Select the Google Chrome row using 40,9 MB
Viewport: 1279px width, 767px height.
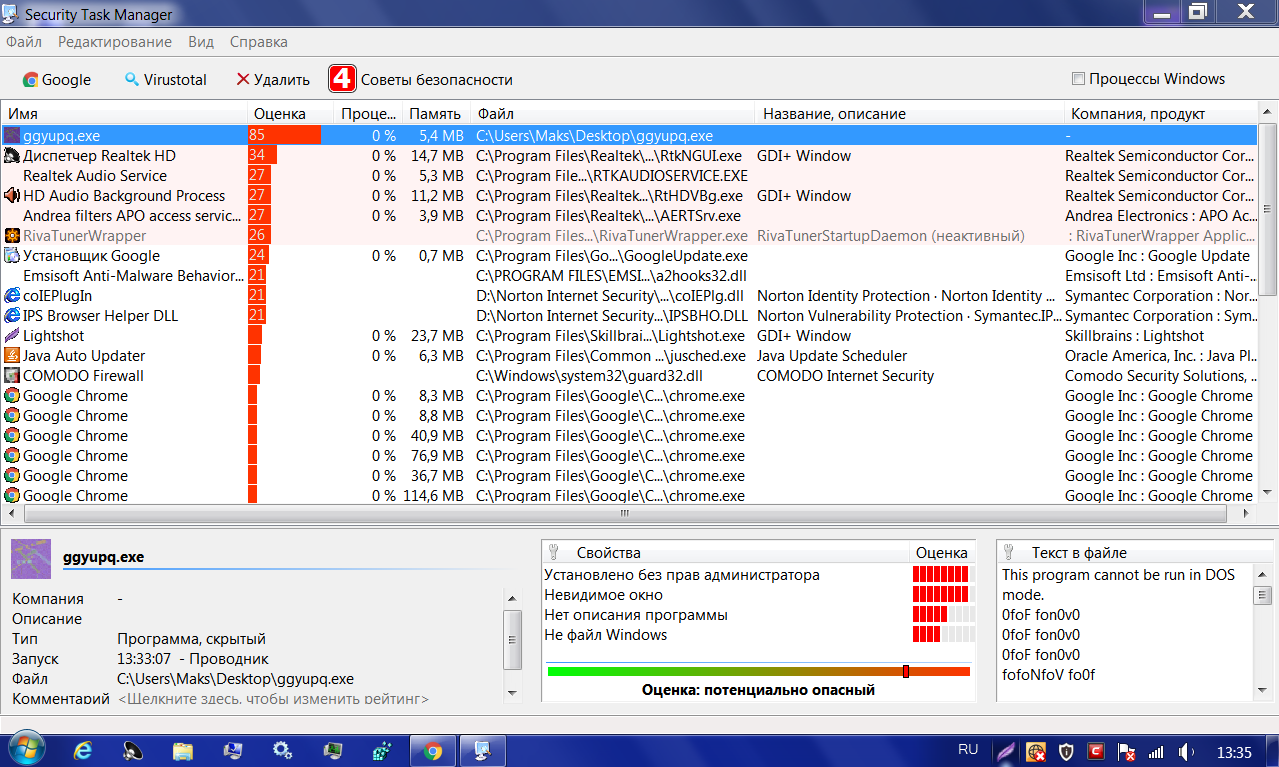628,435
